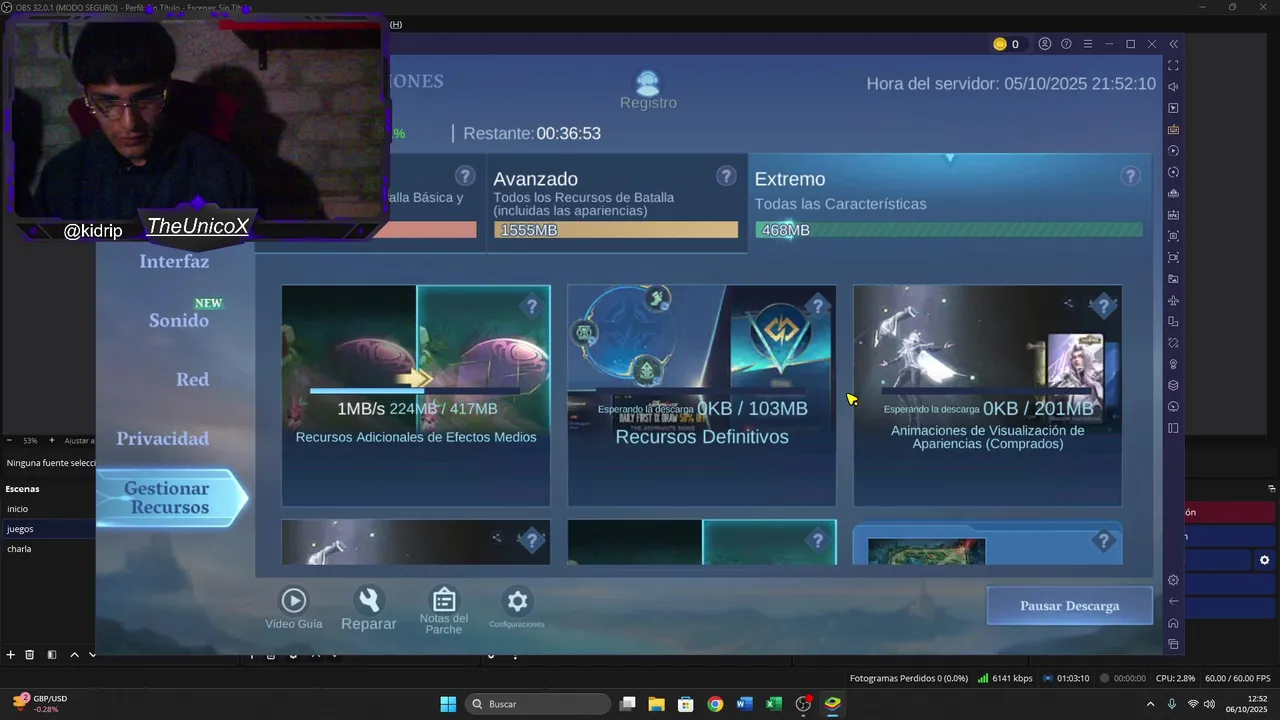This screenshot has height=720, width=1280.
Task: Click the Registro headset icon
Action: click(648, 83)
